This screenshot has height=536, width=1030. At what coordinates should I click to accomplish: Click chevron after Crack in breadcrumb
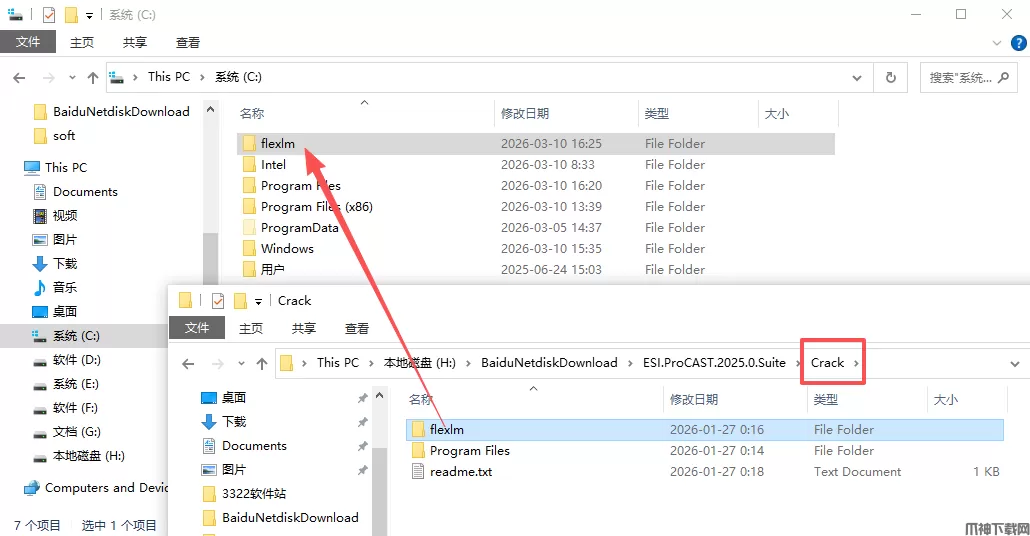(x=855, y=363)
